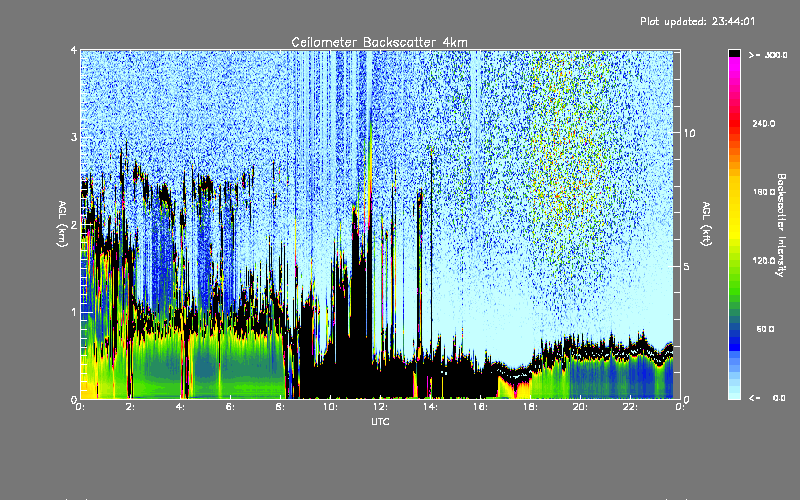Click the '1' km tick on left axis
The height and width of the screenshot is (500, 800).
coord(74,312)
